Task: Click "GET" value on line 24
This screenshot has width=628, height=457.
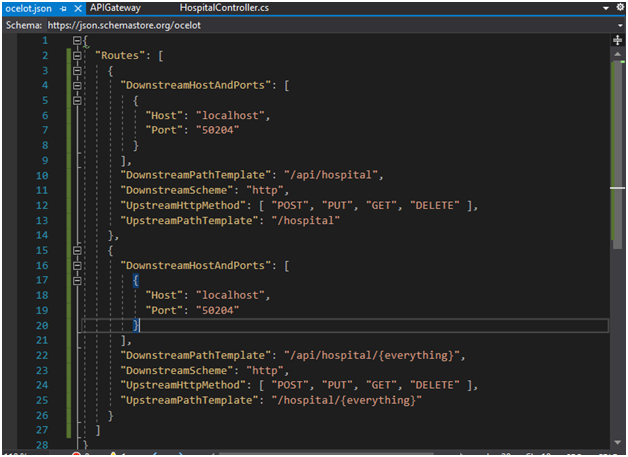Action: tap(381, 385)
